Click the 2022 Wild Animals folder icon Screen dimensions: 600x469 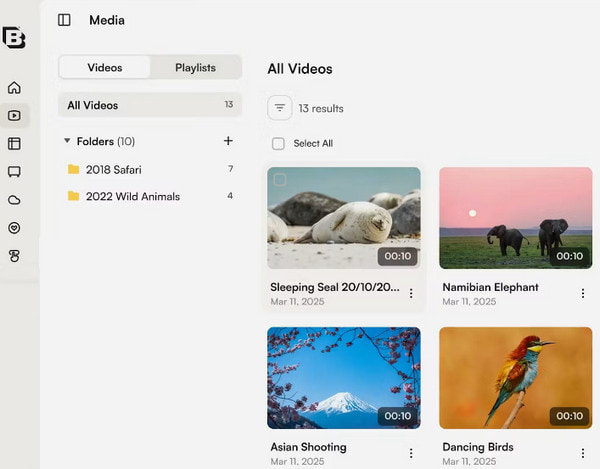(73, 196)
